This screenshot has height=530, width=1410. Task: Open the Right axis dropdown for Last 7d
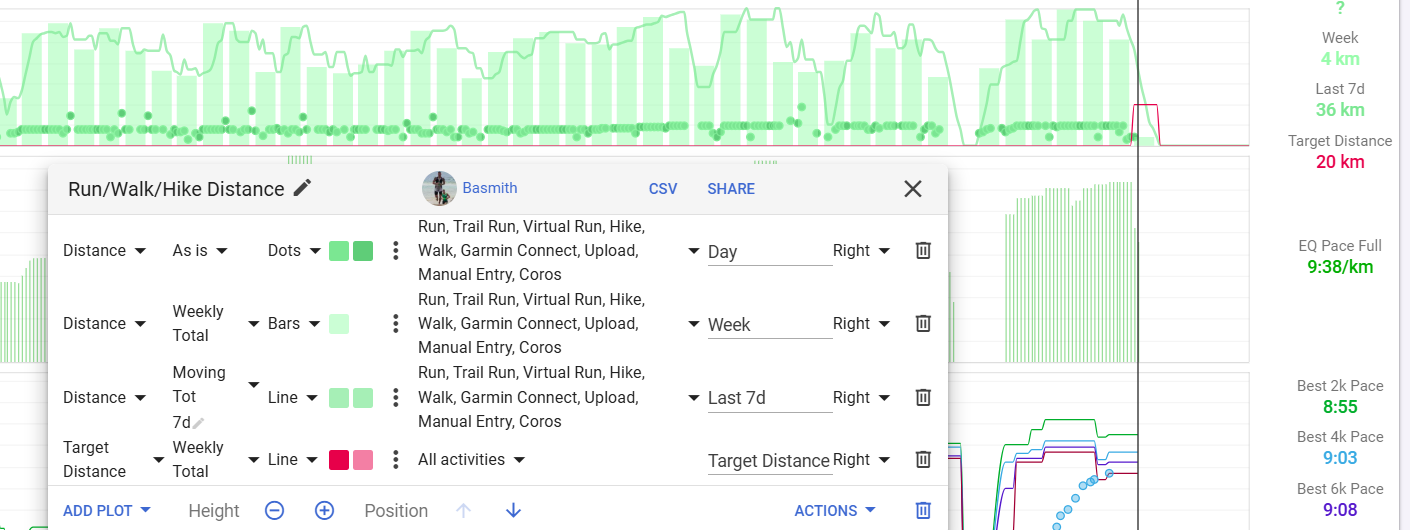coord(861,397)
